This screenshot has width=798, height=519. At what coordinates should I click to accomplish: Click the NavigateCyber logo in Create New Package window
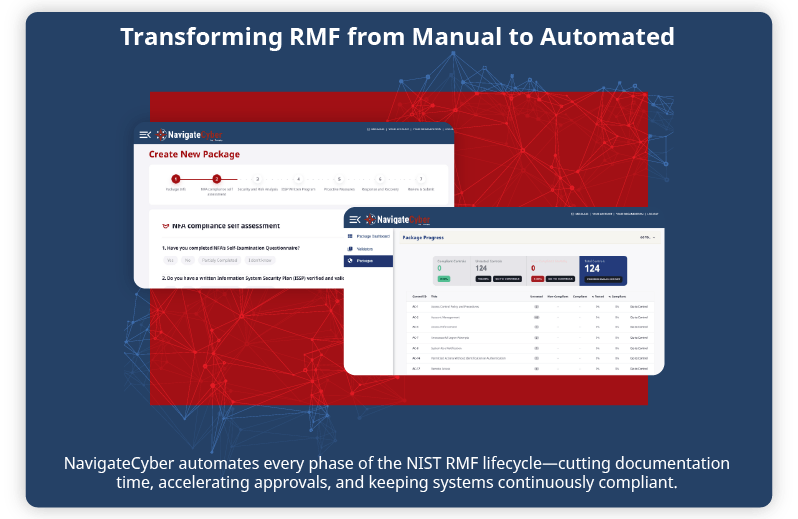click(x=189, y=135)
